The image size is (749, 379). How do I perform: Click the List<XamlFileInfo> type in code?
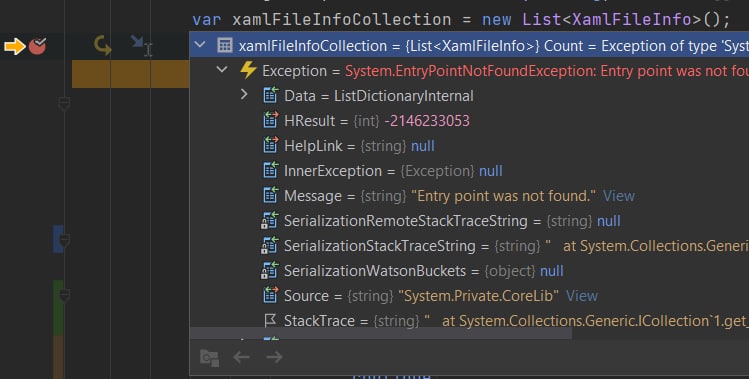(612, 20)
